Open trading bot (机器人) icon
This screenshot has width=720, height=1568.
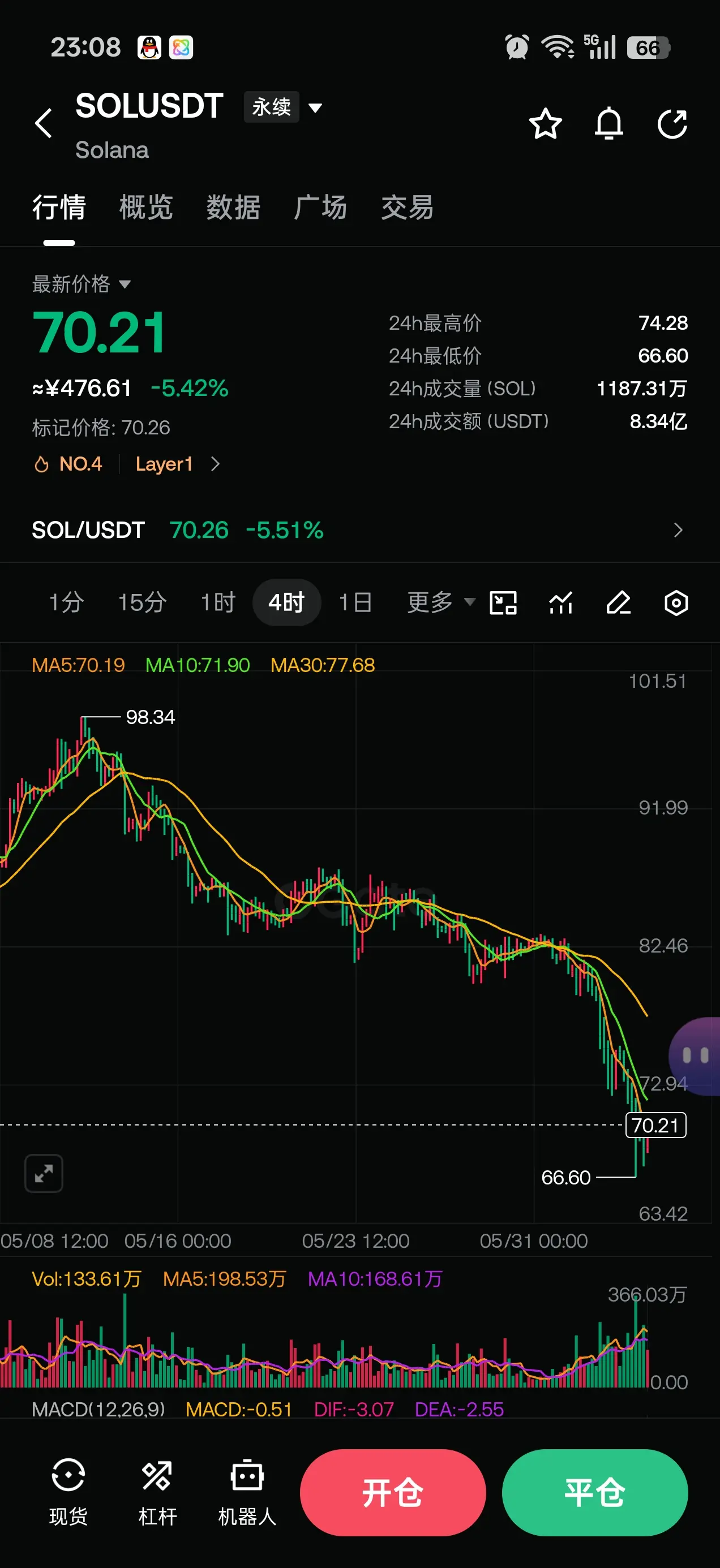point(247,1475)
